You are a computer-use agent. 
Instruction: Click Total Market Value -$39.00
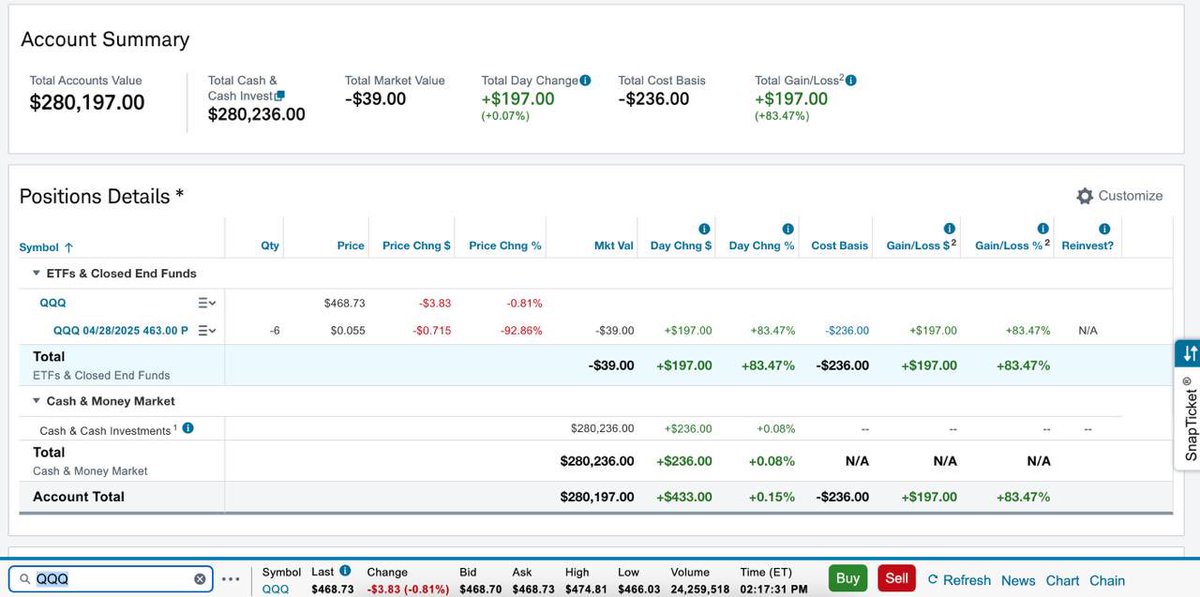click(376, 99)
